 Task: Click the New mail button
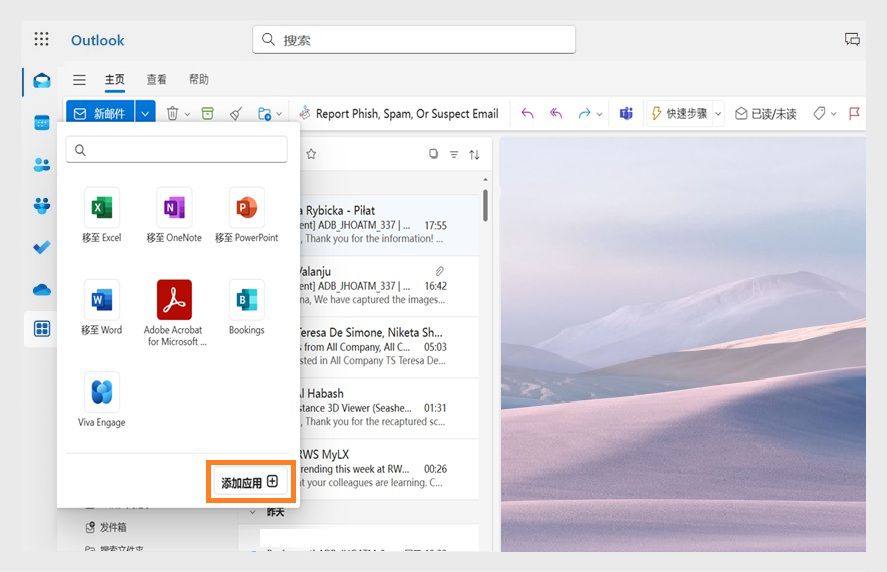pos(100,114)
